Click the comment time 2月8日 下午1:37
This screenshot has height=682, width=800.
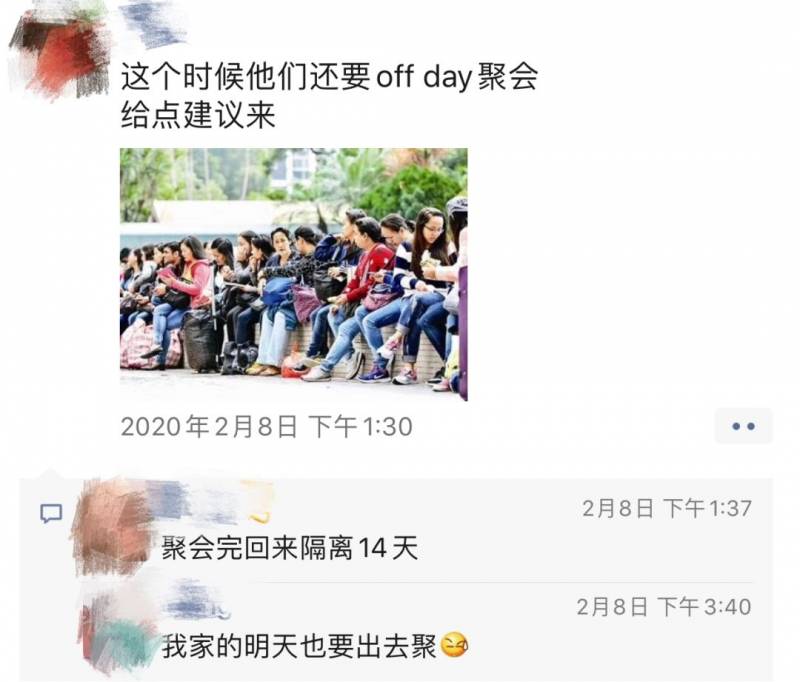(667, 509)
